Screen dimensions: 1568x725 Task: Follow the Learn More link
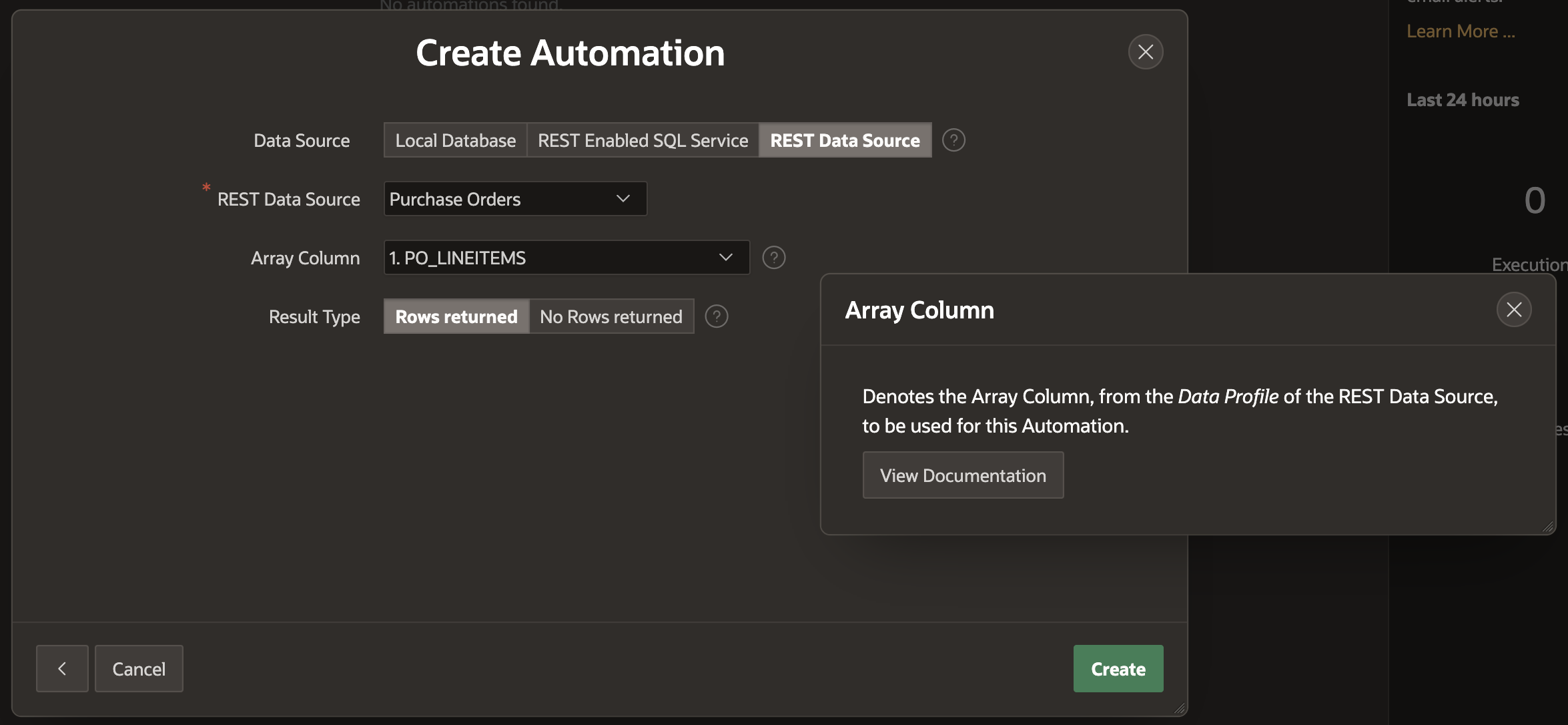(x=1460, y=31)
